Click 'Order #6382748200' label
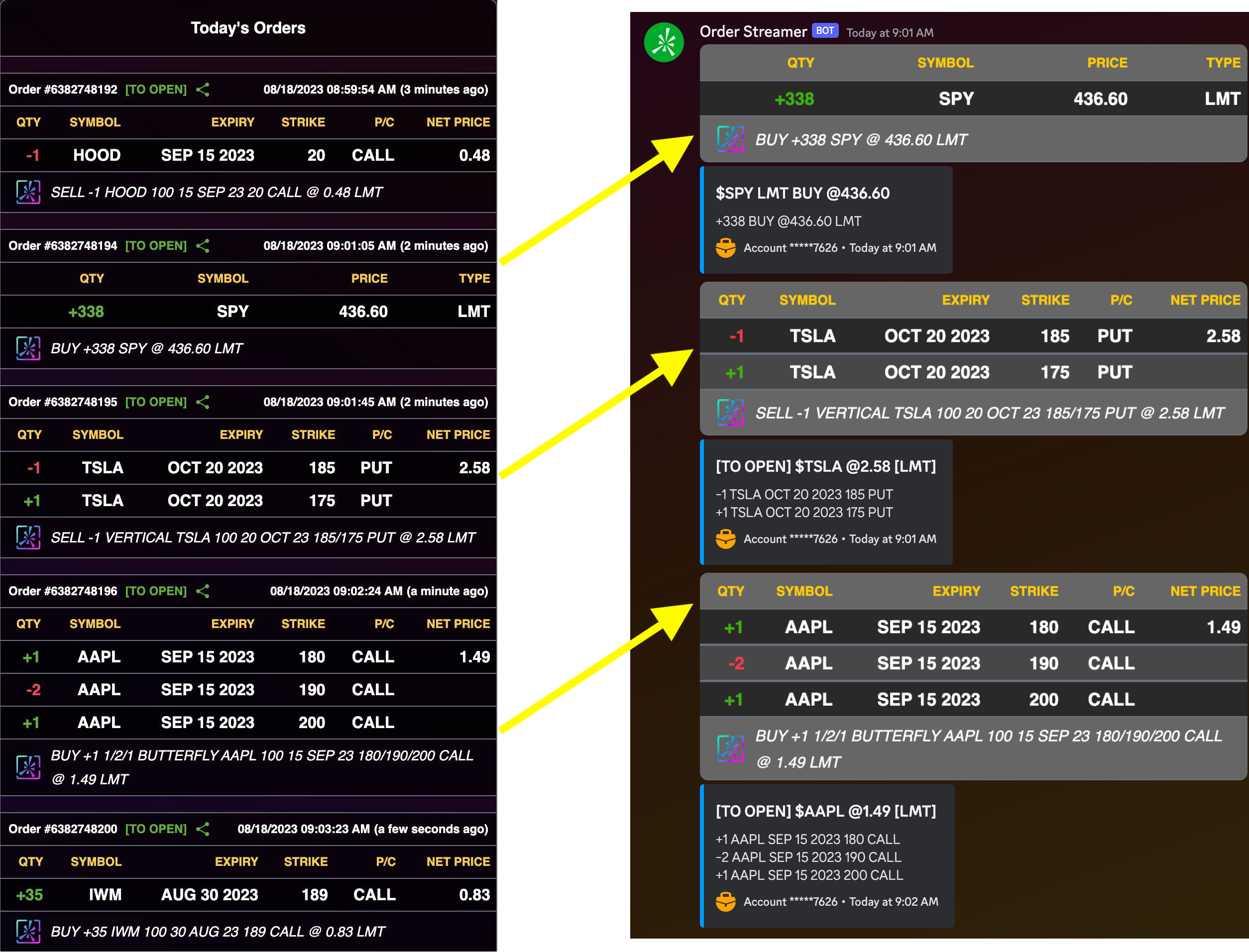The width and height of the screenshot is (1249, 952). point(63,829)
